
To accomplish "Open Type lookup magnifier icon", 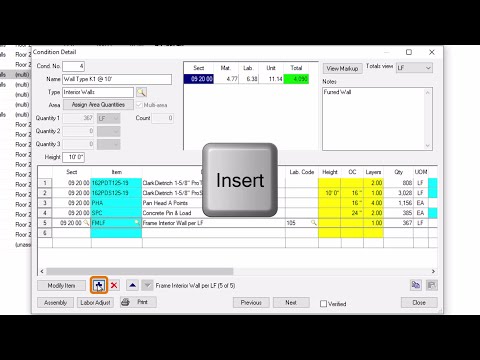I will coord(141,92).
